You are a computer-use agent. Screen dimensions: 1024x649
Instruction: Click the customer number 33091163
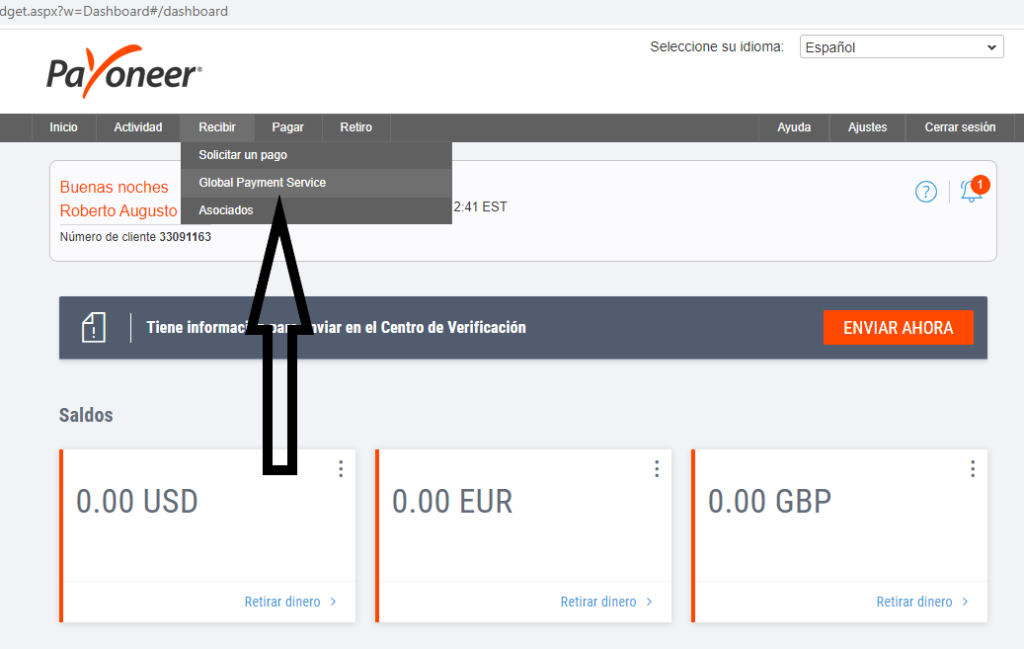185,237
